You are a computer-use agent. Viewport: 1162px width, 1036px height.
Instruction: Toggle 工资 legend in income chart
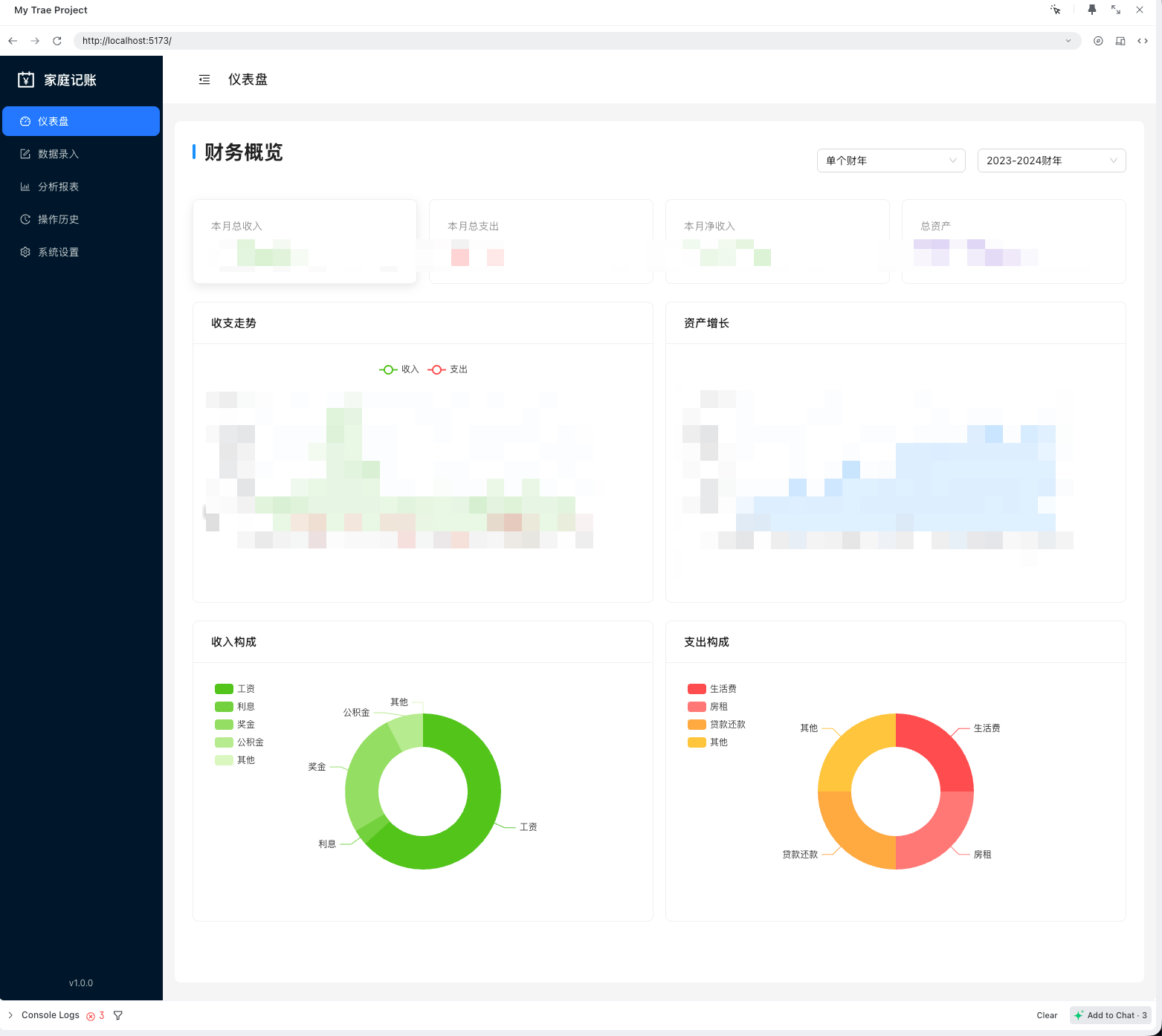[x=235, y=689]
